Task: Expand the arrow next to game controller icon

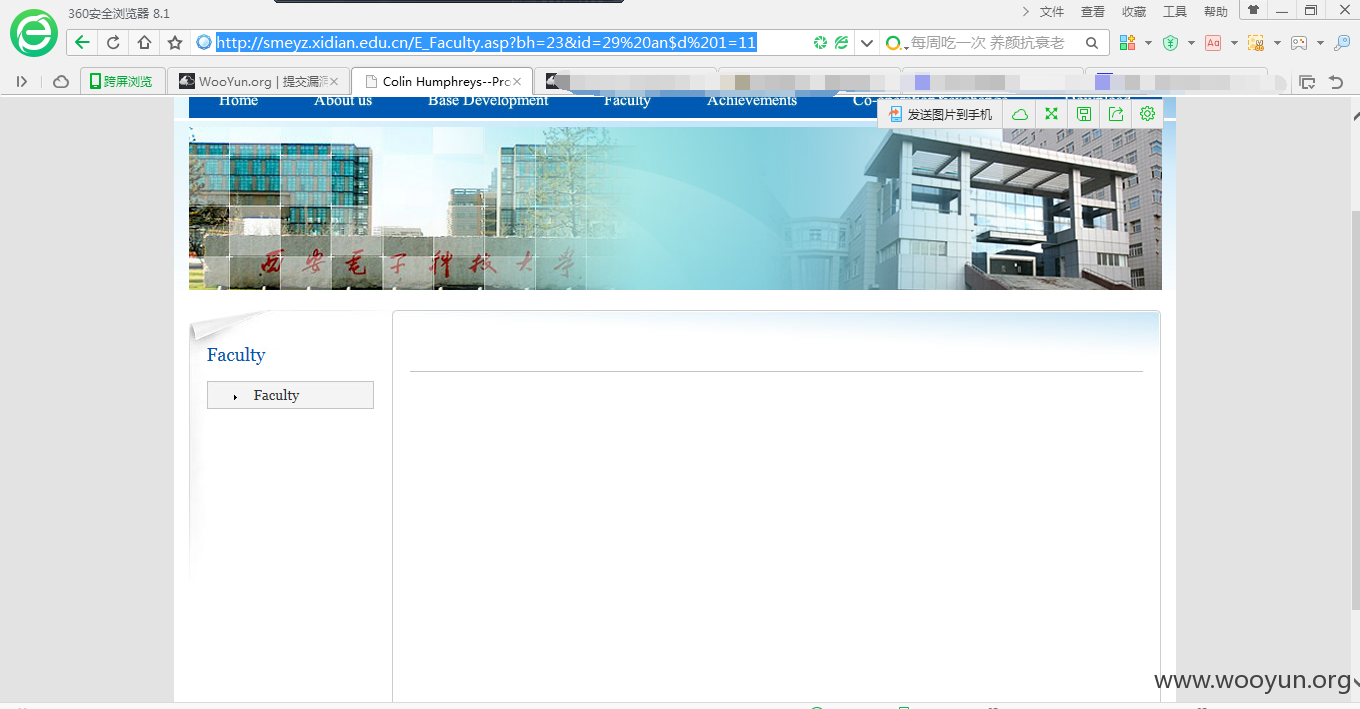Action: coord(1320,43)
